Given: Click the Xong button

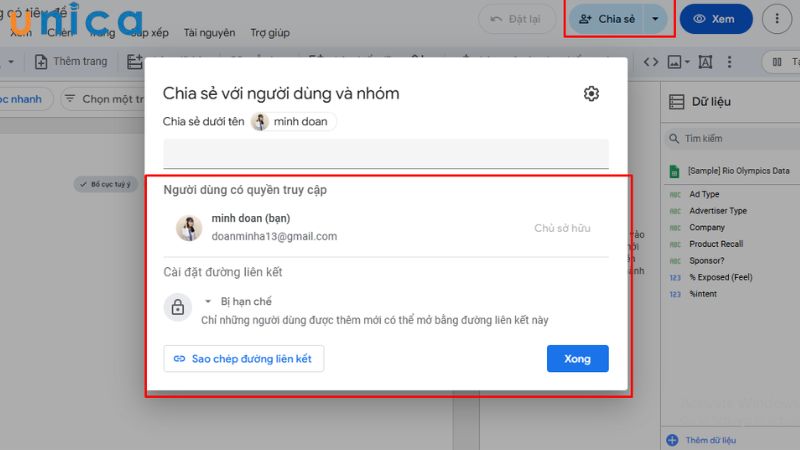Looking at the screenshot, I should (578, 359).
